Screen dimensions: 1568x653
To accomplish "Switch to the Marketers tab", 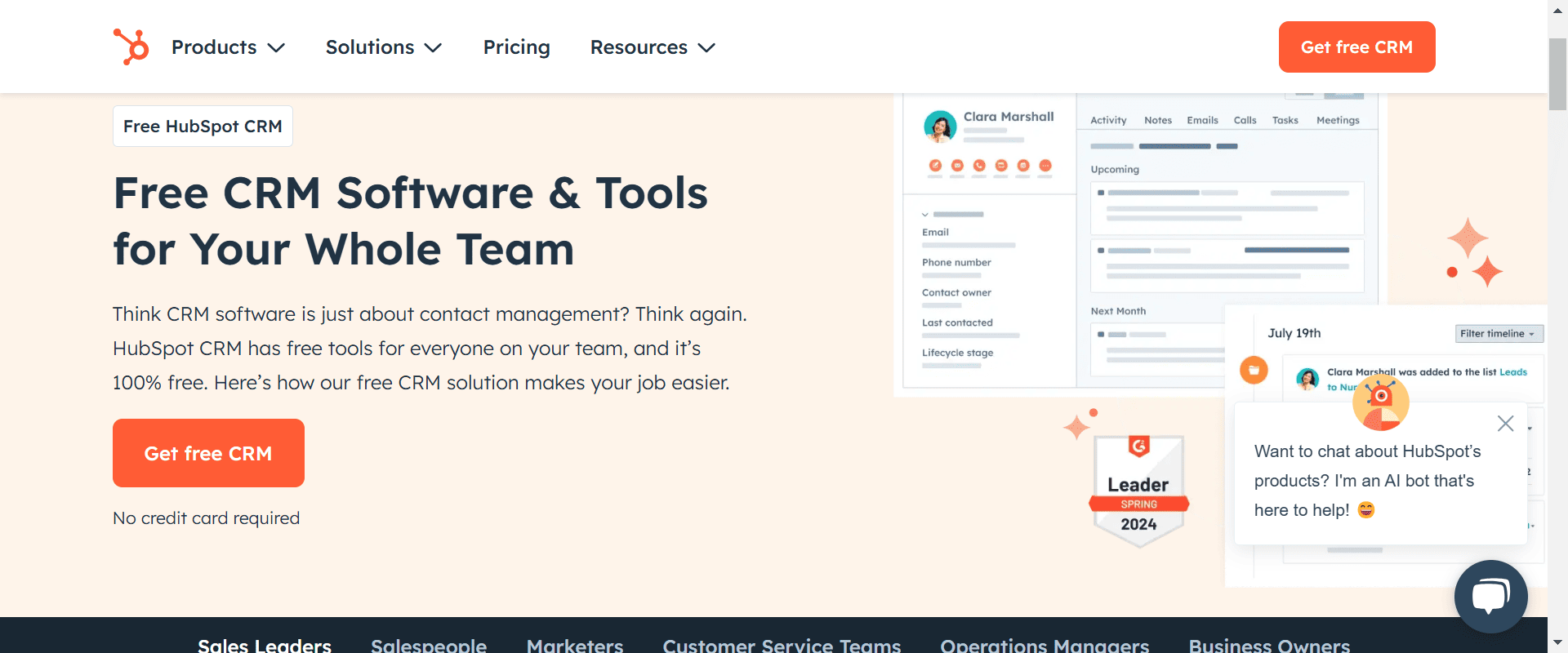I will [575, 645].
